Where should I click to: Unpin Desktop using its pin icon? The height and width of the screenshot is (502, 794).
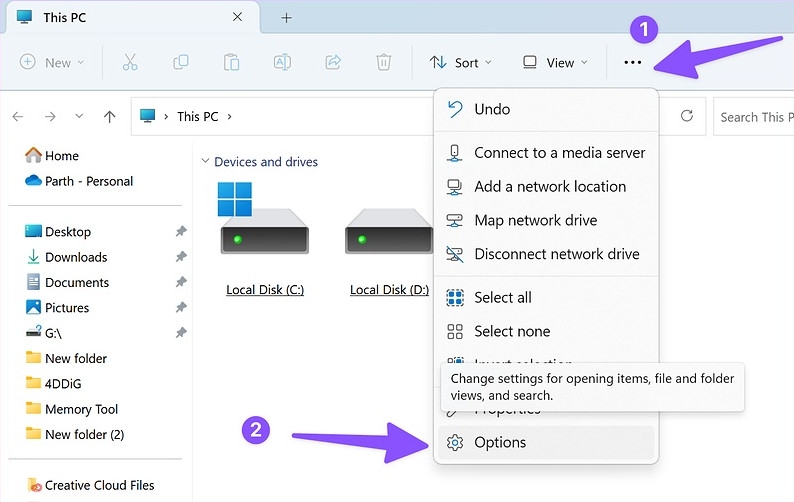[x=181, y=231]
